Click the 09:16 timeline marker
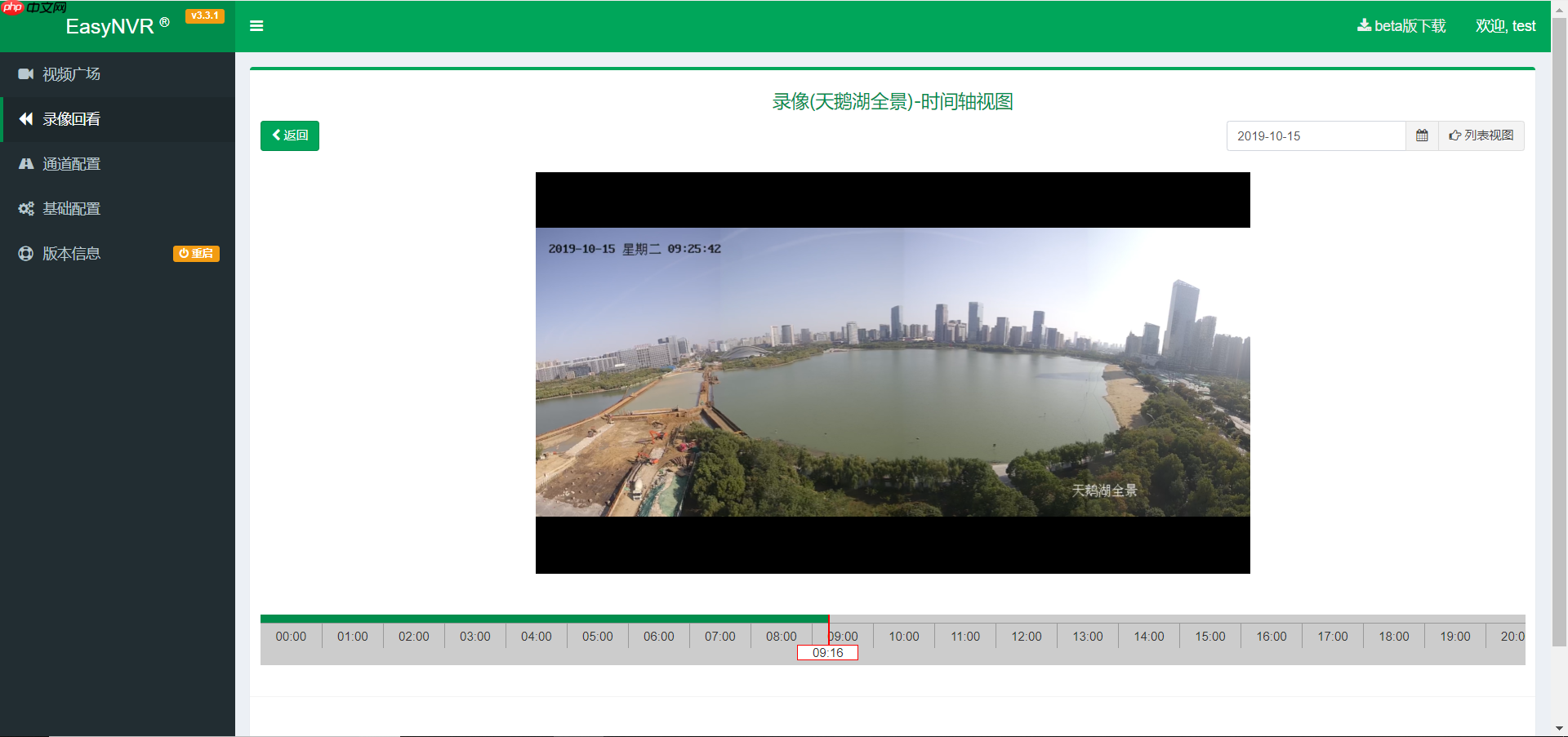1568x737 pixels. [827, 653]
